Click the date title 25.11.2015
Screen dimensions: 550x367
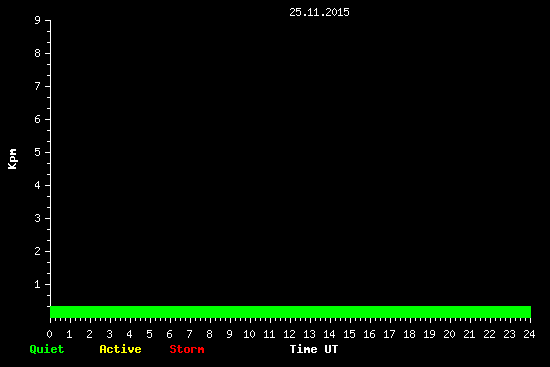tap(319, 12)
